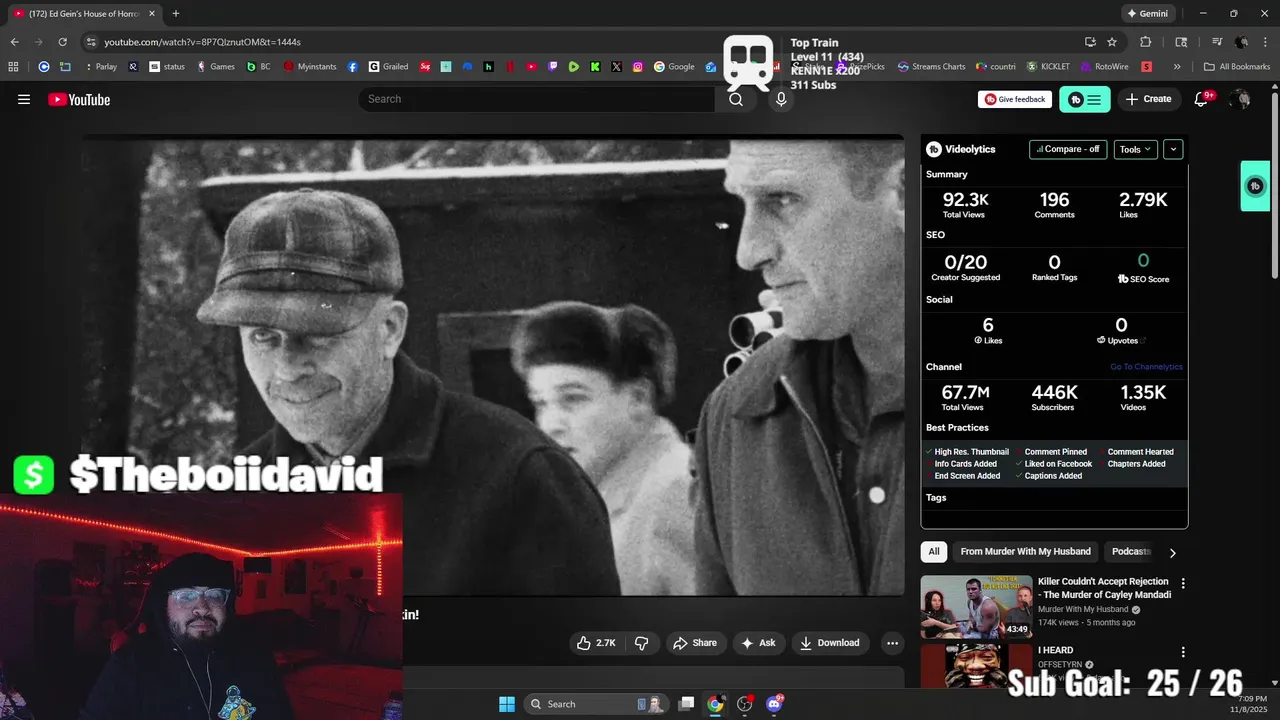Image resolution: width=1280 pixels, height=720 pixels.
Task: Toggle the Compare - off button
Action: coord(1068,149)
